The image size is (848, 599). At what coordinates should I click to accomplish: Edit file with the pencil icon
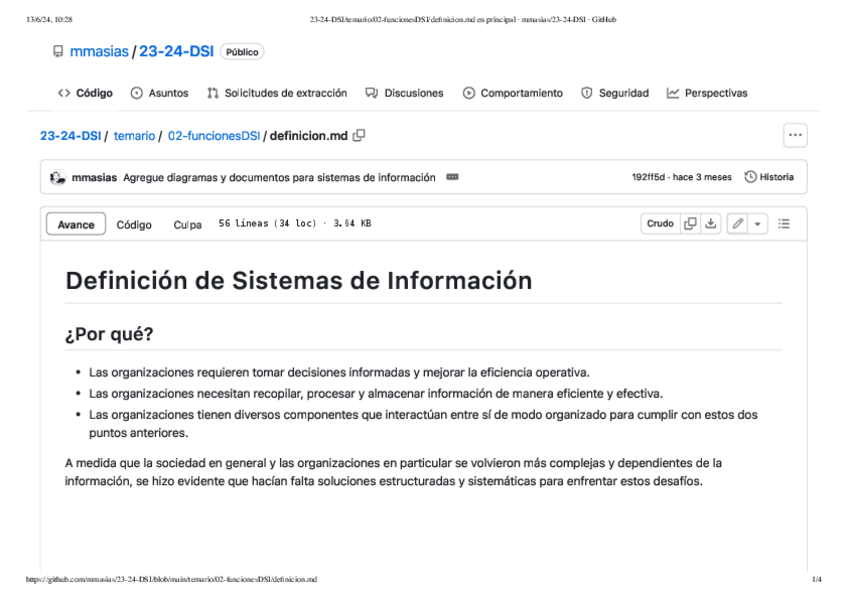pos(737,224)
